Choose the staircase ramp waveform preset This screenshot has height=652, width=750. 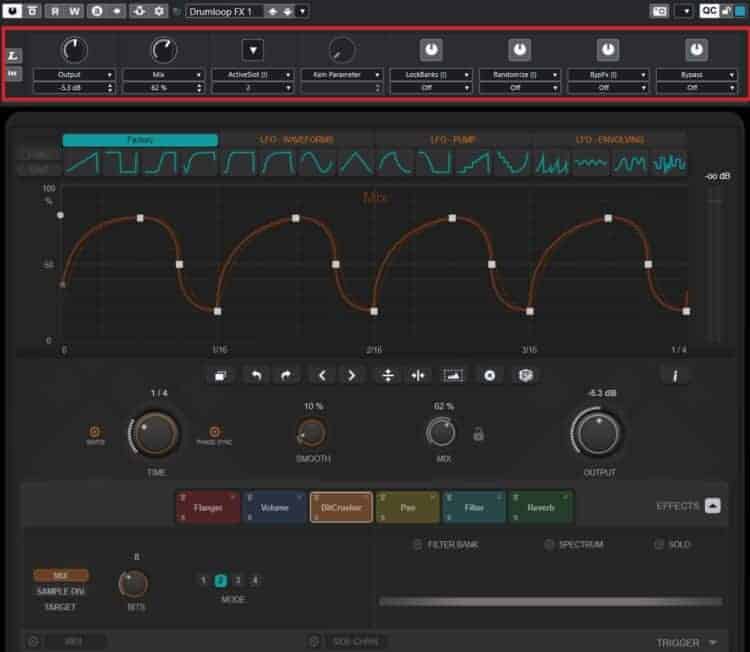pos(473,163)
